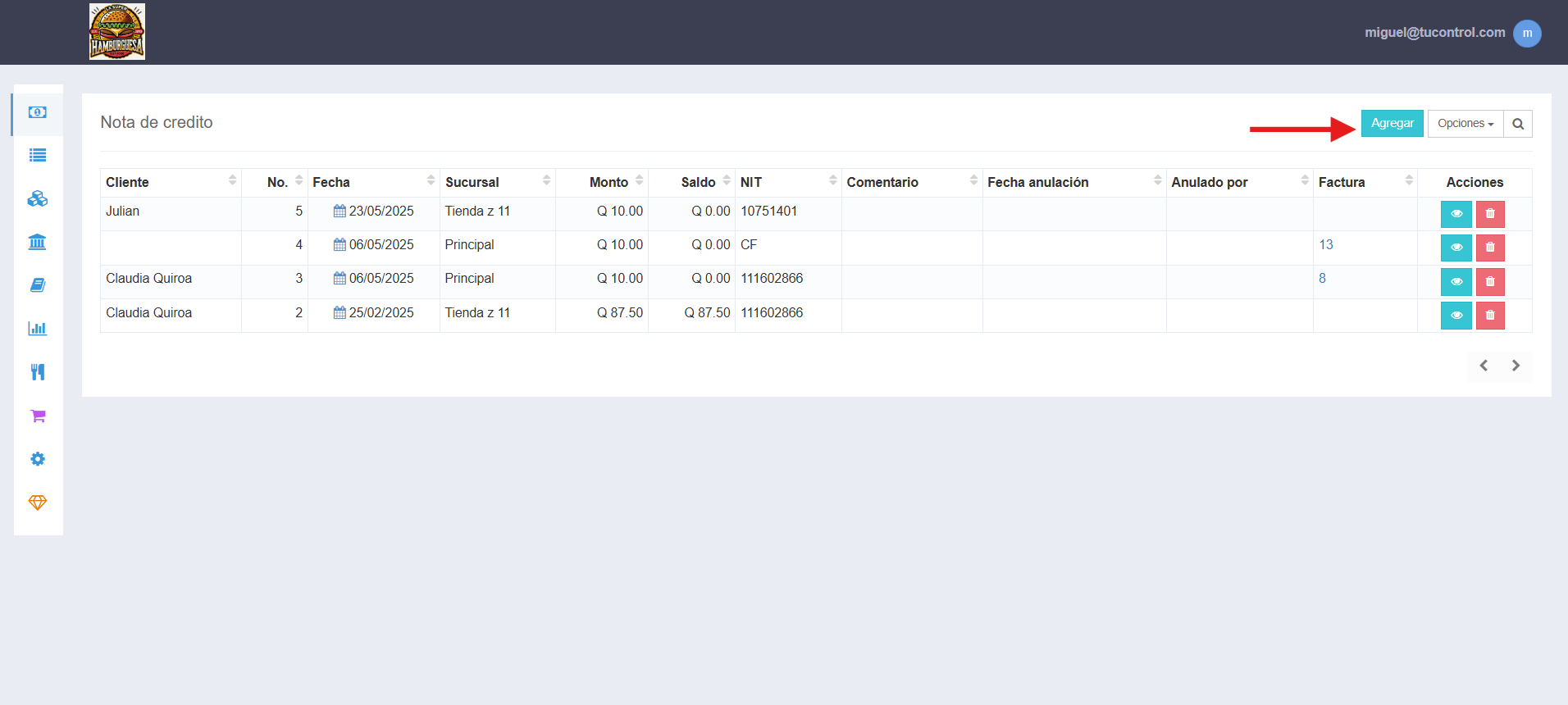
Task: Go to next page of results
Action: pos(1516,366)
